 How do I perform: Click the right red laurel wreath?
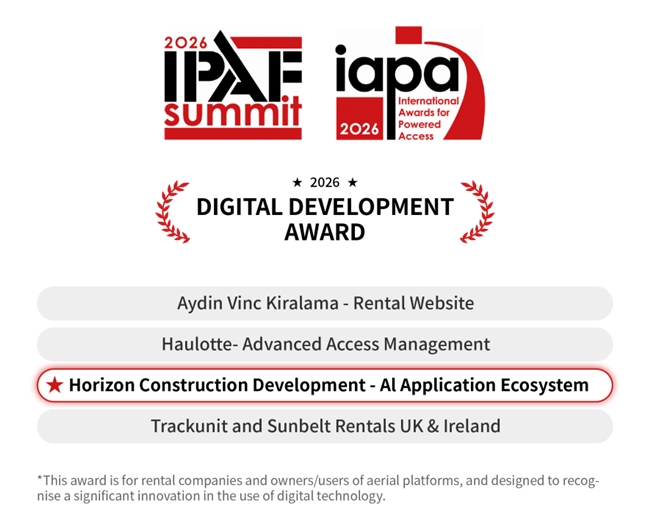click(476, 212)
